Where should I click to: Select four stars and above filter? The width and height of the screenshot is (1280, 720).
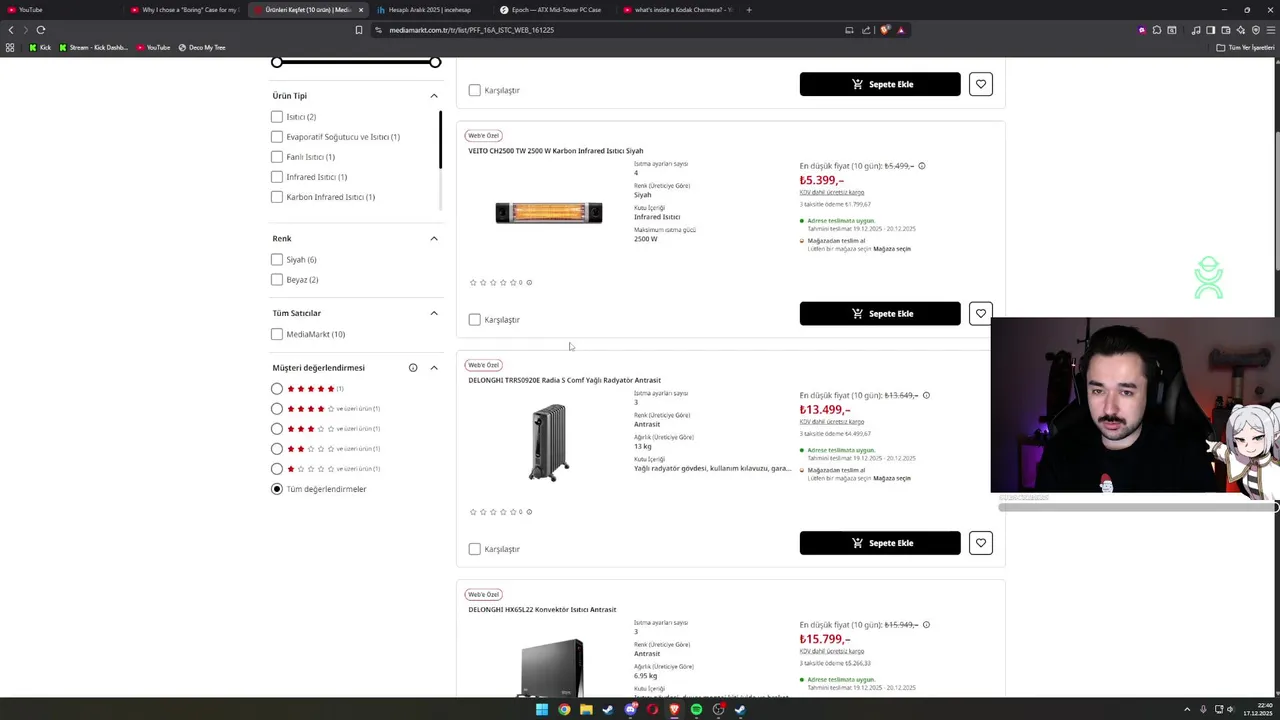click(x=277, y=409)
